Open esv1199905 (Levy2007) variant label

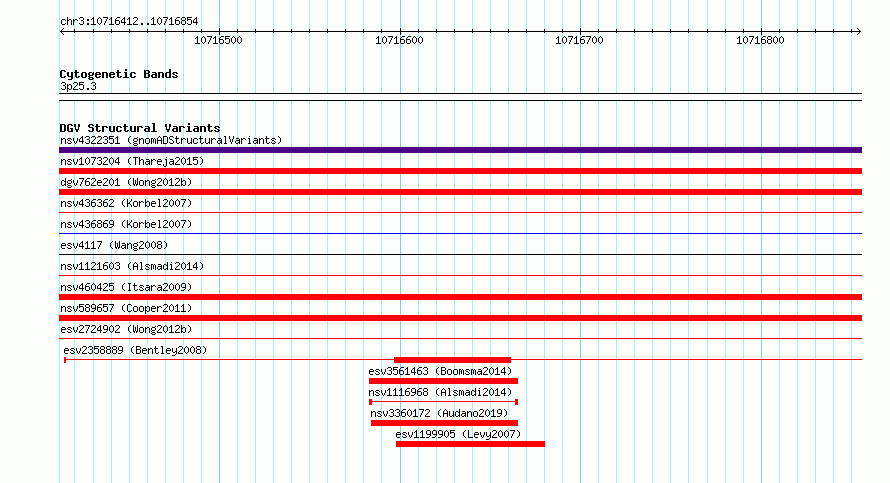[458, 434]
